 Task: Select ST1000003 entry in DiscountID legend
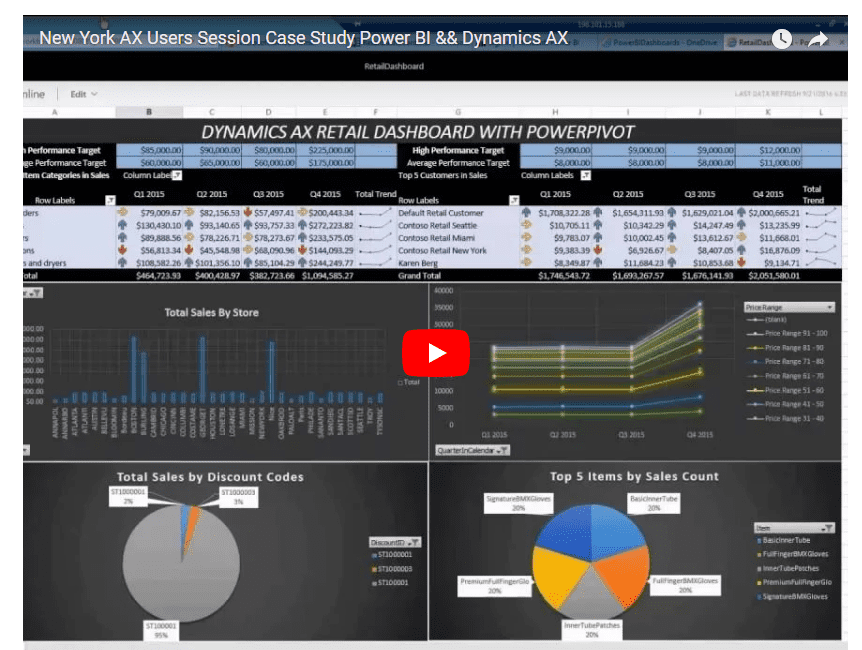(x=392, y=569)
